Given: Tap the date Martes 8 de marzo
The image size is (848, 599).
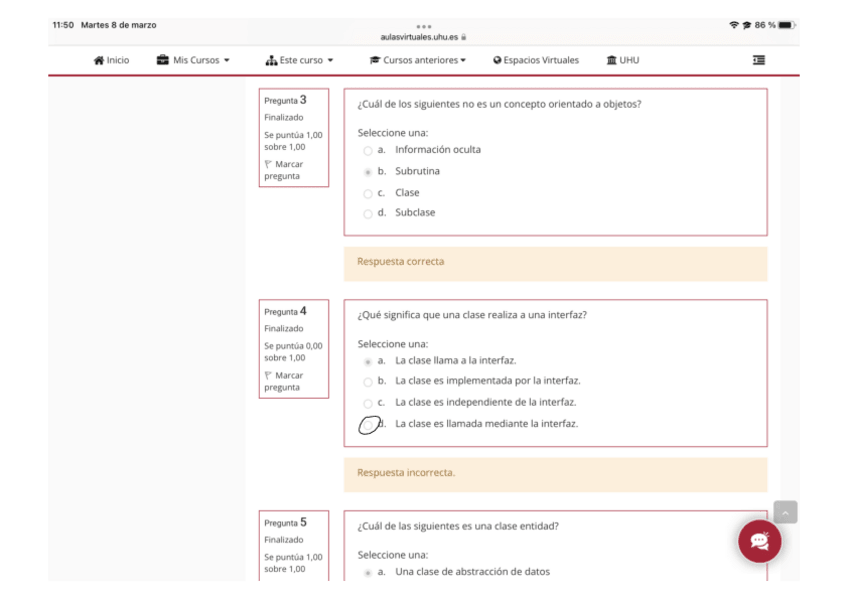Looking at the screenshot, I should point(118,25).
